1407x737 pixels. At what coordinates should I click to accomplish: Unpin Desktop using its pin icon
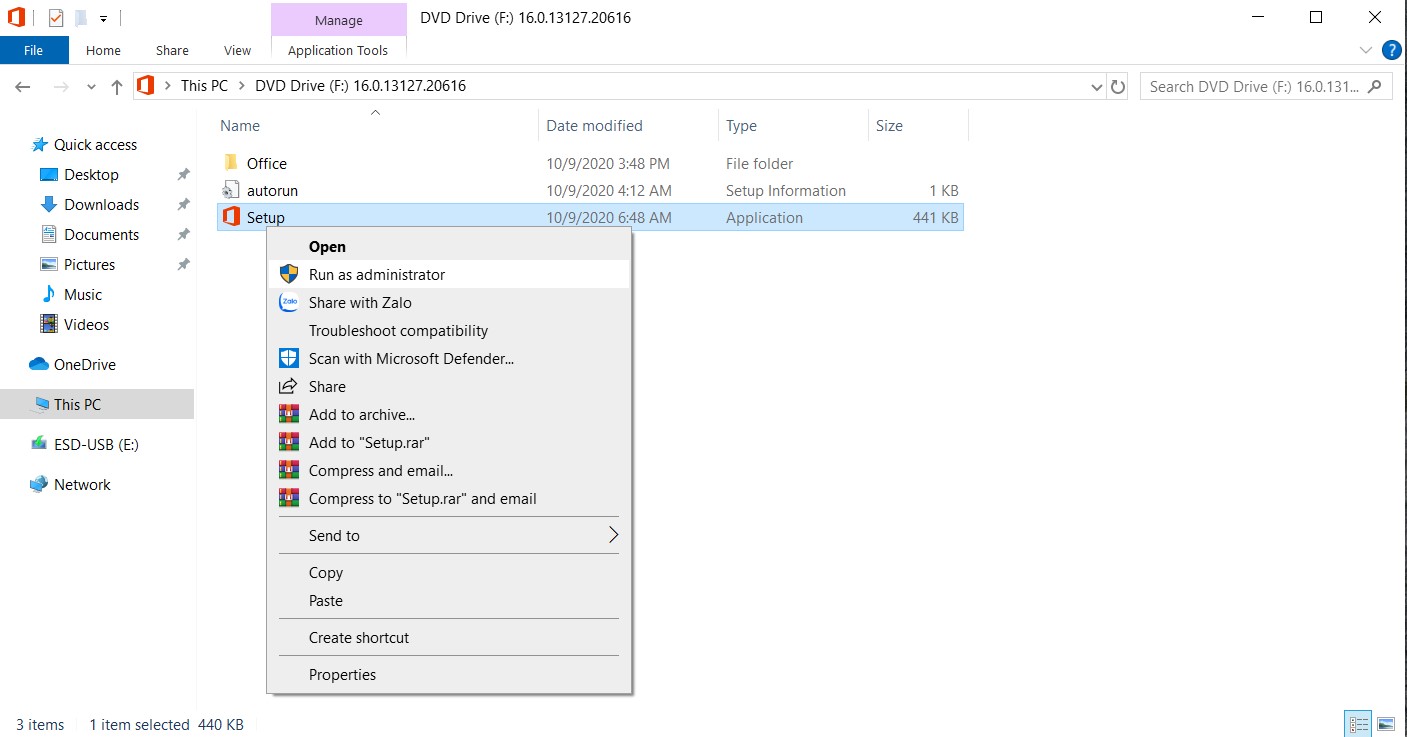coord(183,175)
